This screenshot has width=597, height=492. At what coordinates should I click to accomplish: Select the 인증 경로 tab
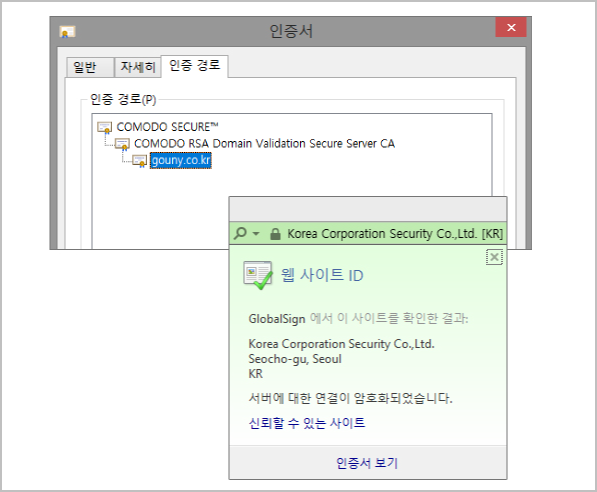195,66
